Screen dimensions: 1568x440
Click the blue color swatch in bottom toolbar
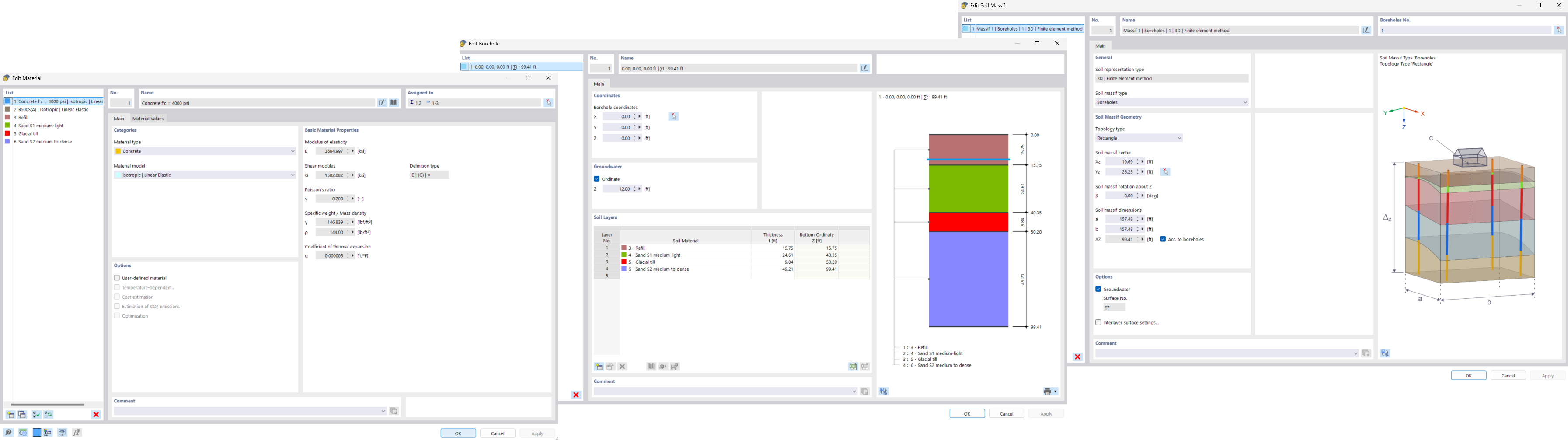37,432
